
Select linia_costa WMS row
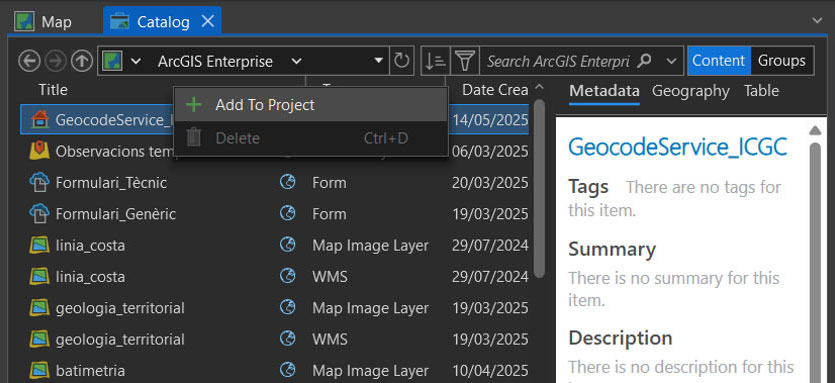point(275,277)
